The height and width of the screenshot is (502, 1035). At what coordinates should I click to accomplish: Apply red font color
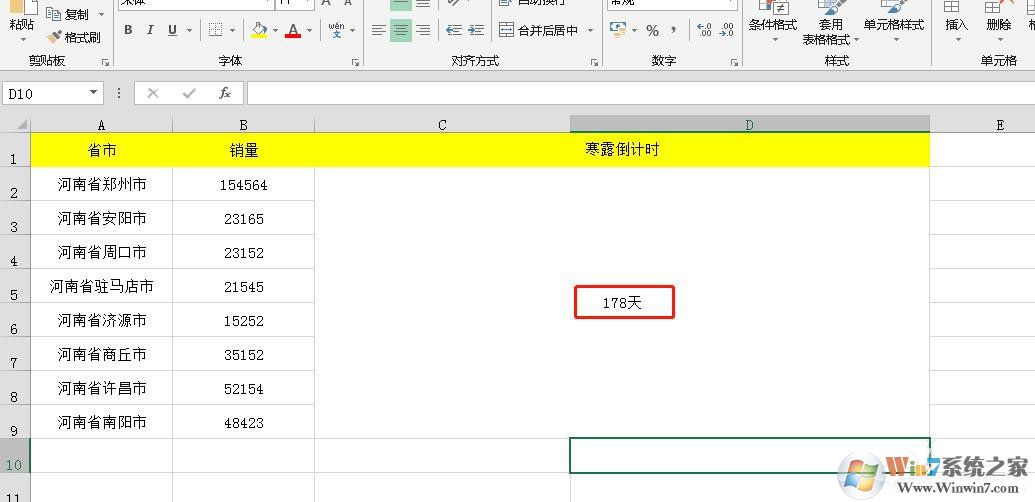tap(293, 30)
